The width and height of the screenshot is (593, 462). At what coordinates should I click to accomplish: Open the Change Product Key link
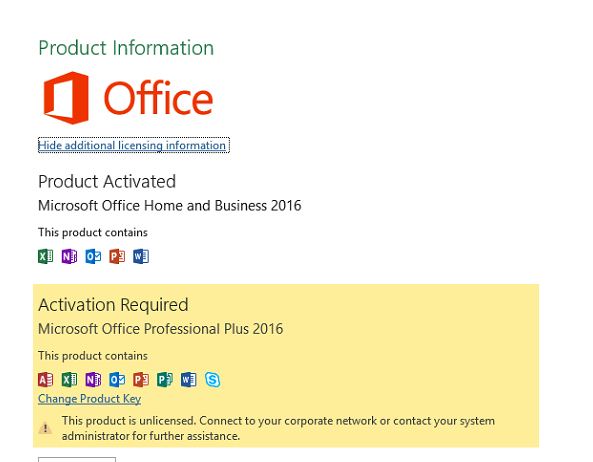[90, 399]
